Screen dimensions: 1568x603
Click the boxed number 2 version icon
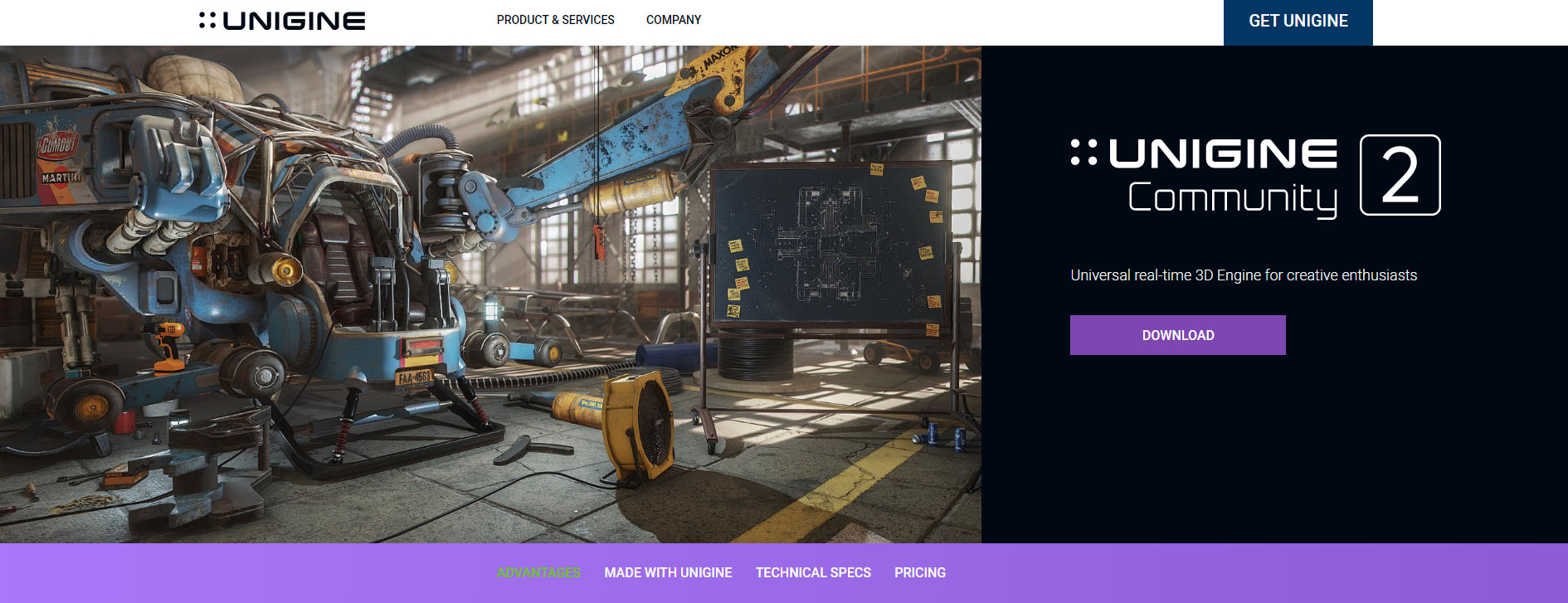click(x=1400, y=175)
